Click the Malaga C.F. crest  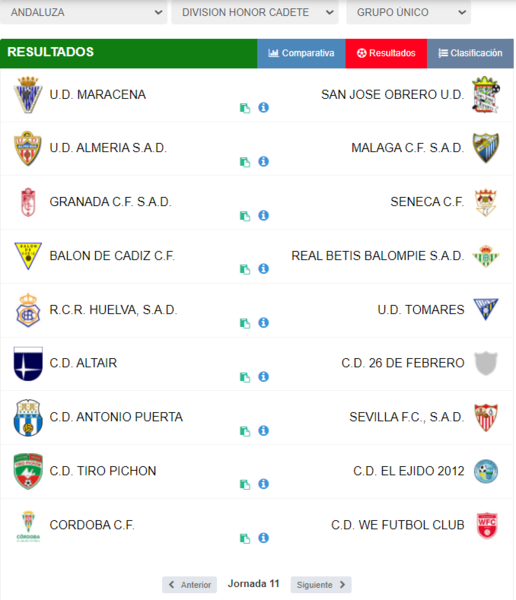tap(486, 148)
